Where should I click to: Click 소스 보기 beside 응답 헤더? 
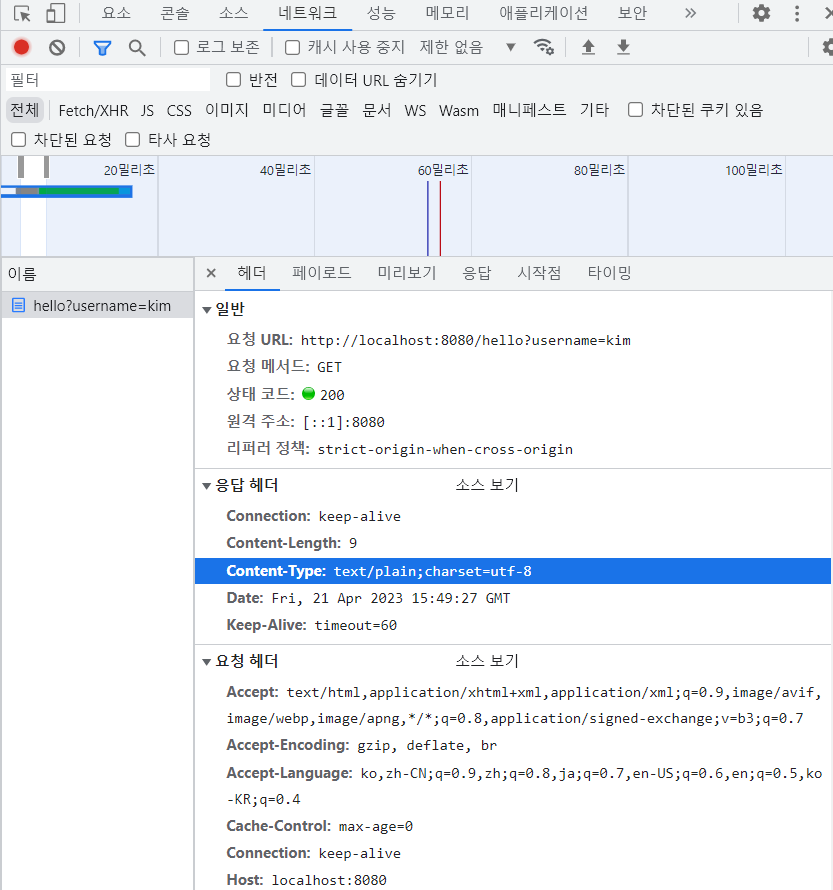[487, 485]
